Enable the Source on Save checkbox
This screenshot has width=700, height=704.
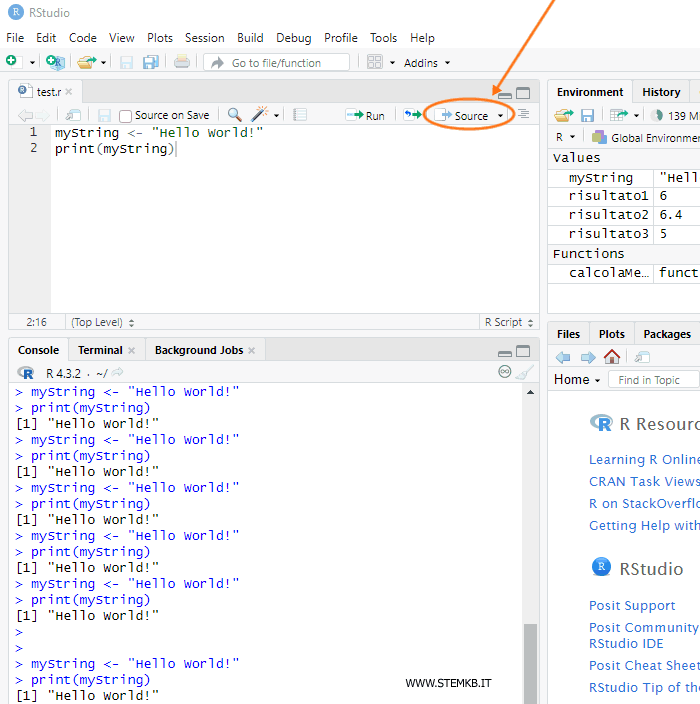click(x=126, y=116)
